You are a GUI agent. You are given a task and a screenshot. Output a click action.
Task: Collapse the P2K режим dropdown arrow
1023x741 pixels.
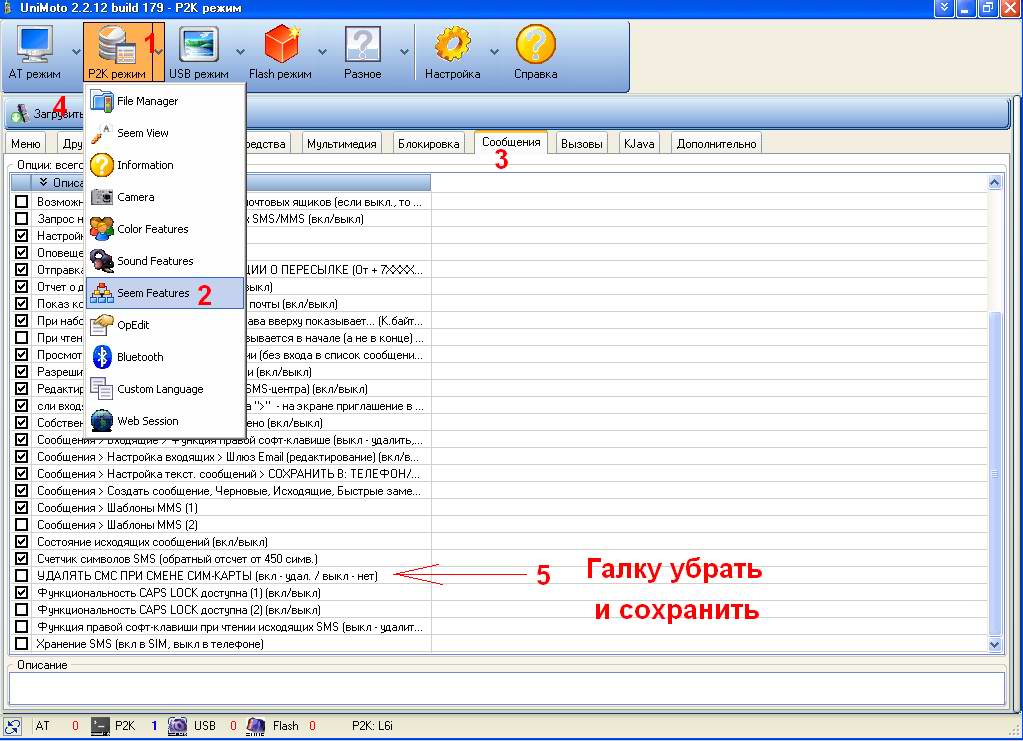[x=159, y=52]
